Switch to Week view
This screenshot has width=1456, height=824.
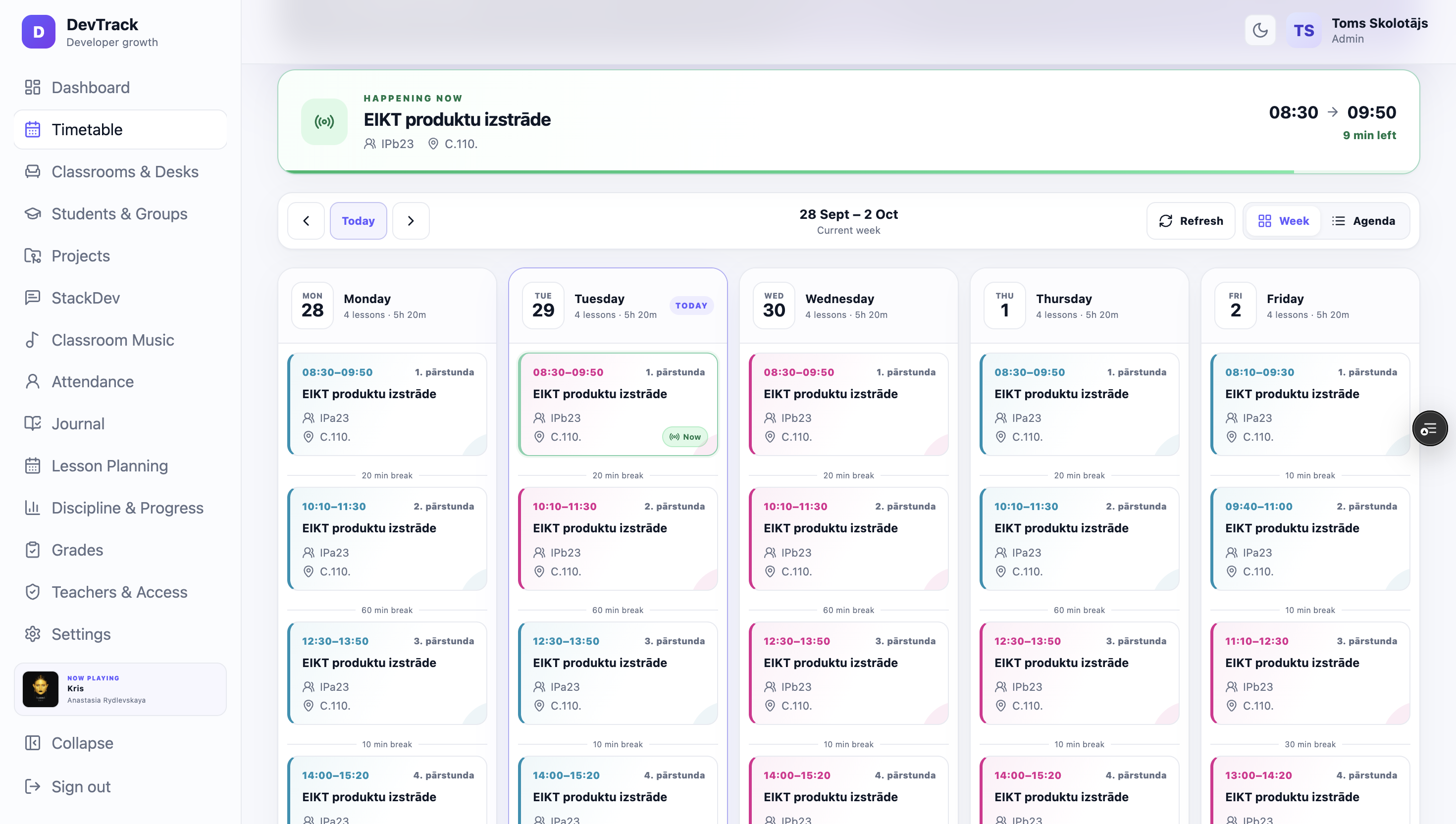[1283, 221]
